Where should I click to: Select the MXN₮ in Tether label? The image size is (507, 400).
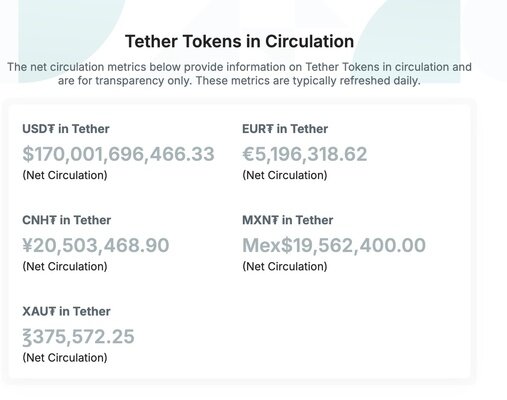[x=288, y=220]
